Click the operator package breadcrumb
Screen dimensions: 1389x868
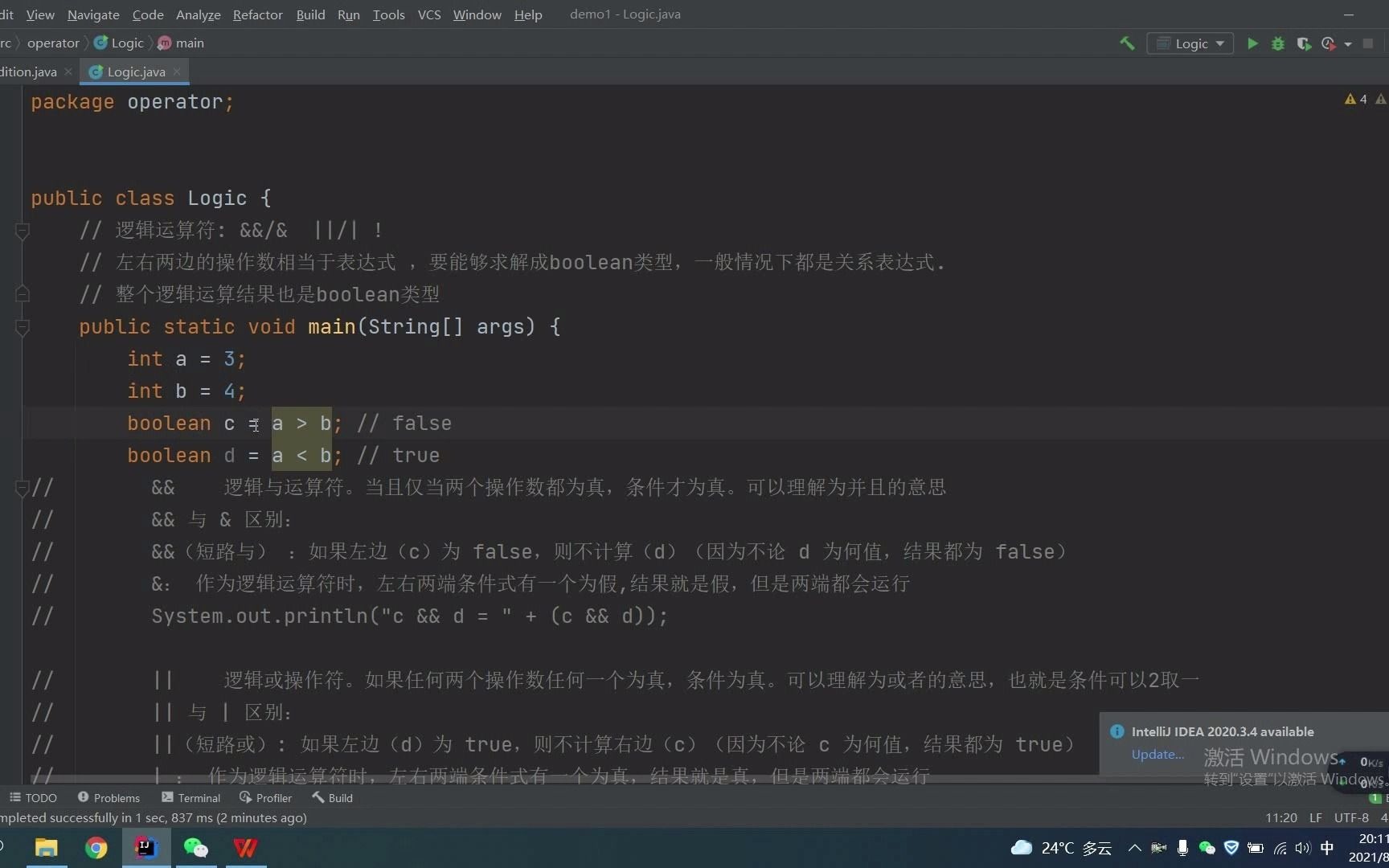click(53, 43)
